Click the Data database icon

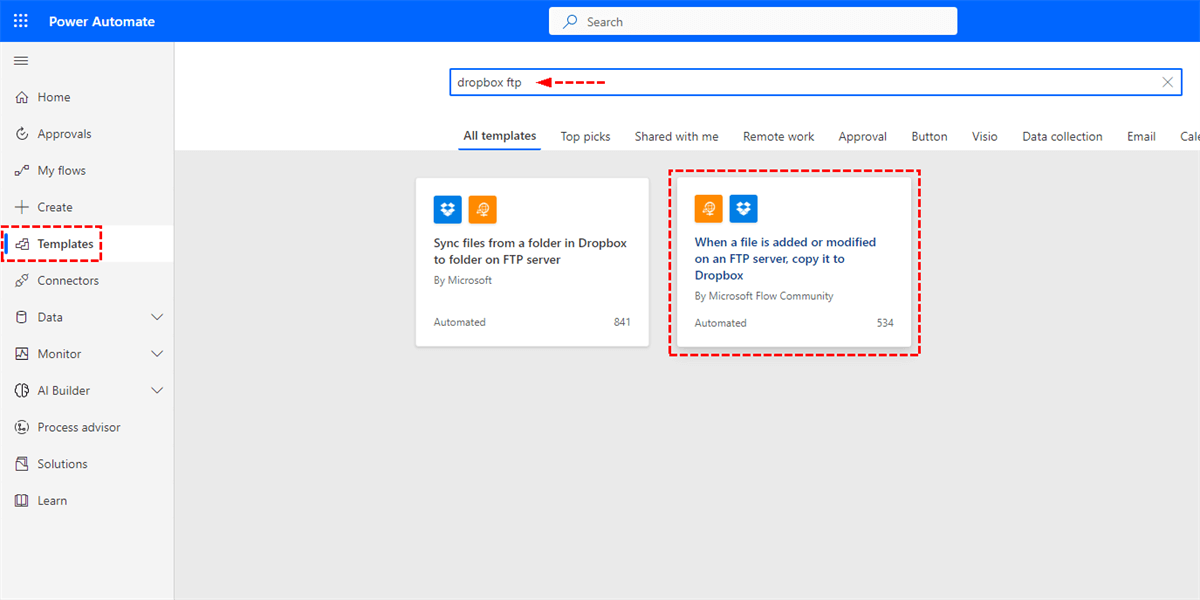22,317
